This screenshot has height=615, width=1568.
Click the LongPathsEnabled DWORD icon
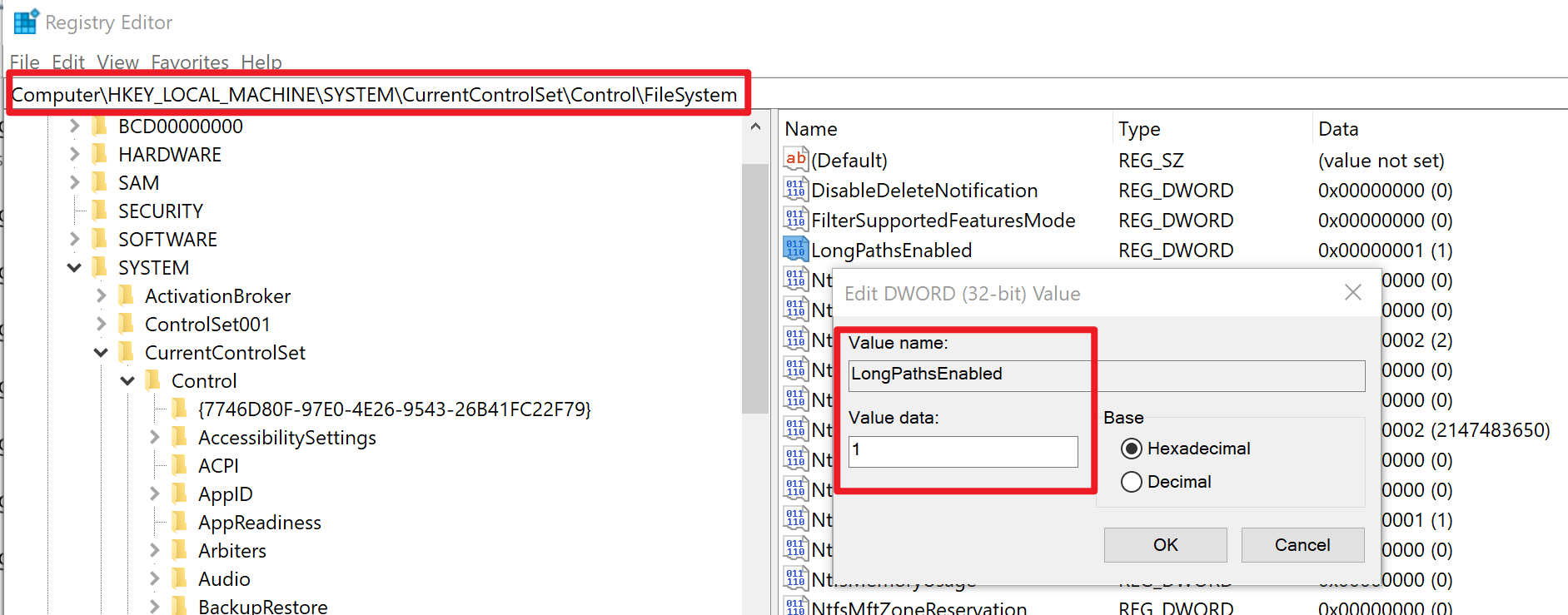795,250
